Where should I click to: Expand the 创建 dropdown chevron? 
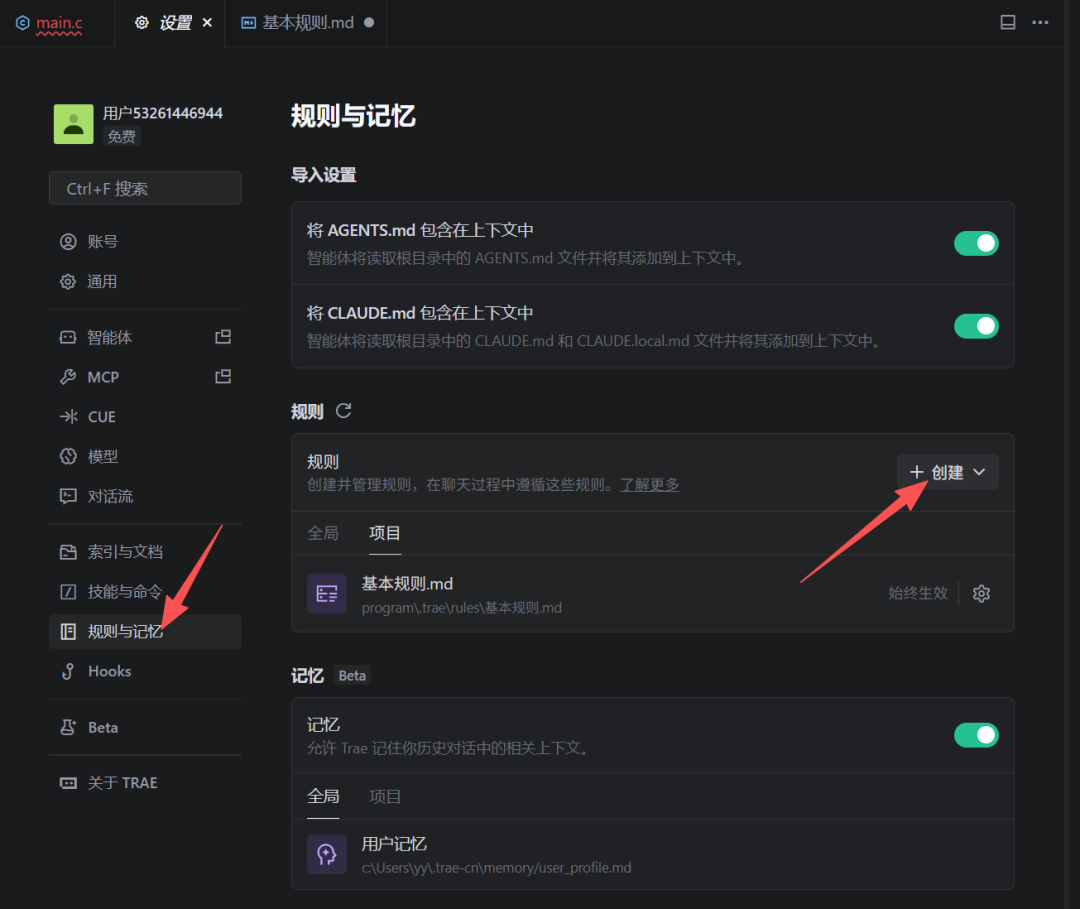coord(979,472)
